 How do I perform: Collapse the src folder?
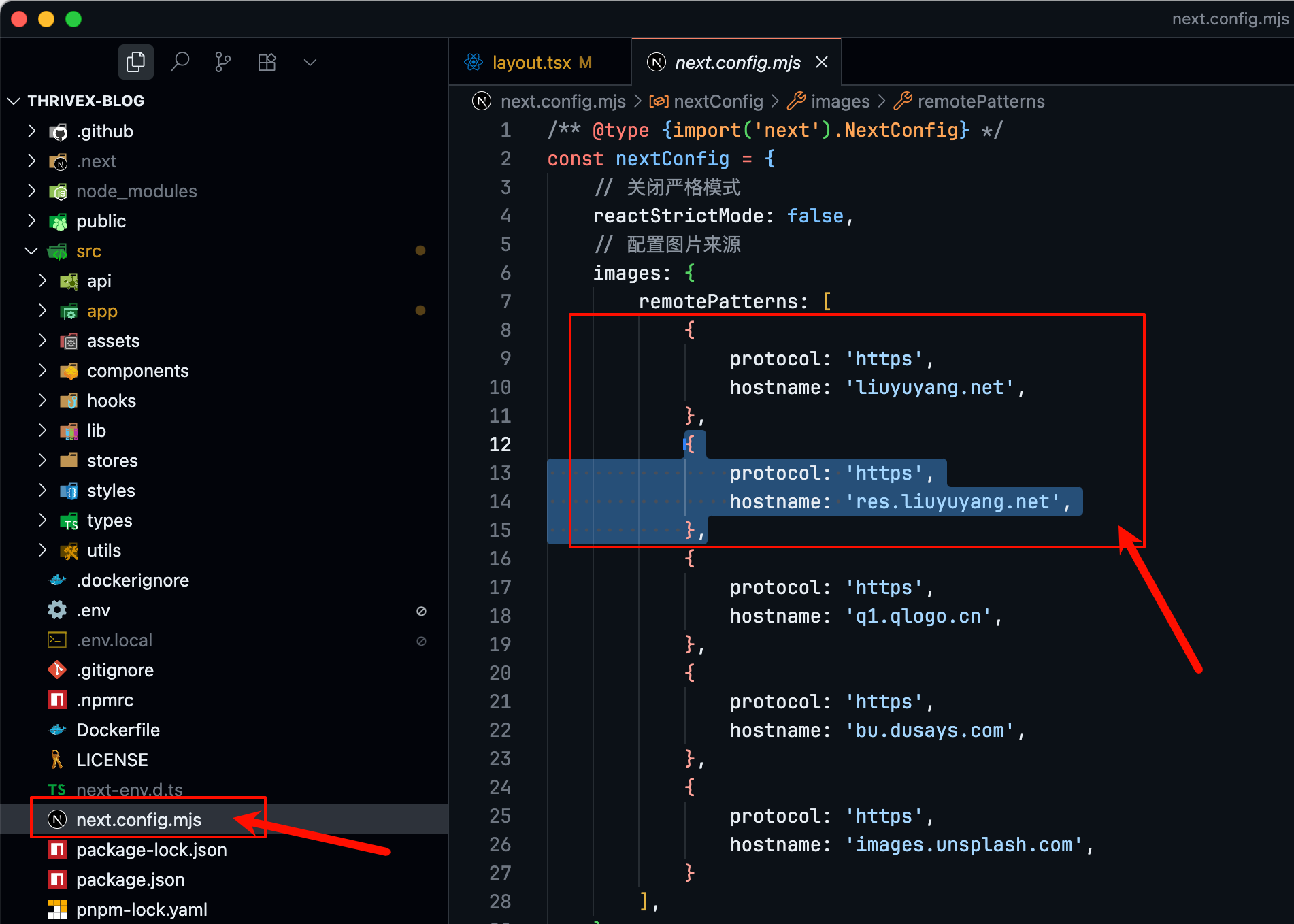pos(31,251)
